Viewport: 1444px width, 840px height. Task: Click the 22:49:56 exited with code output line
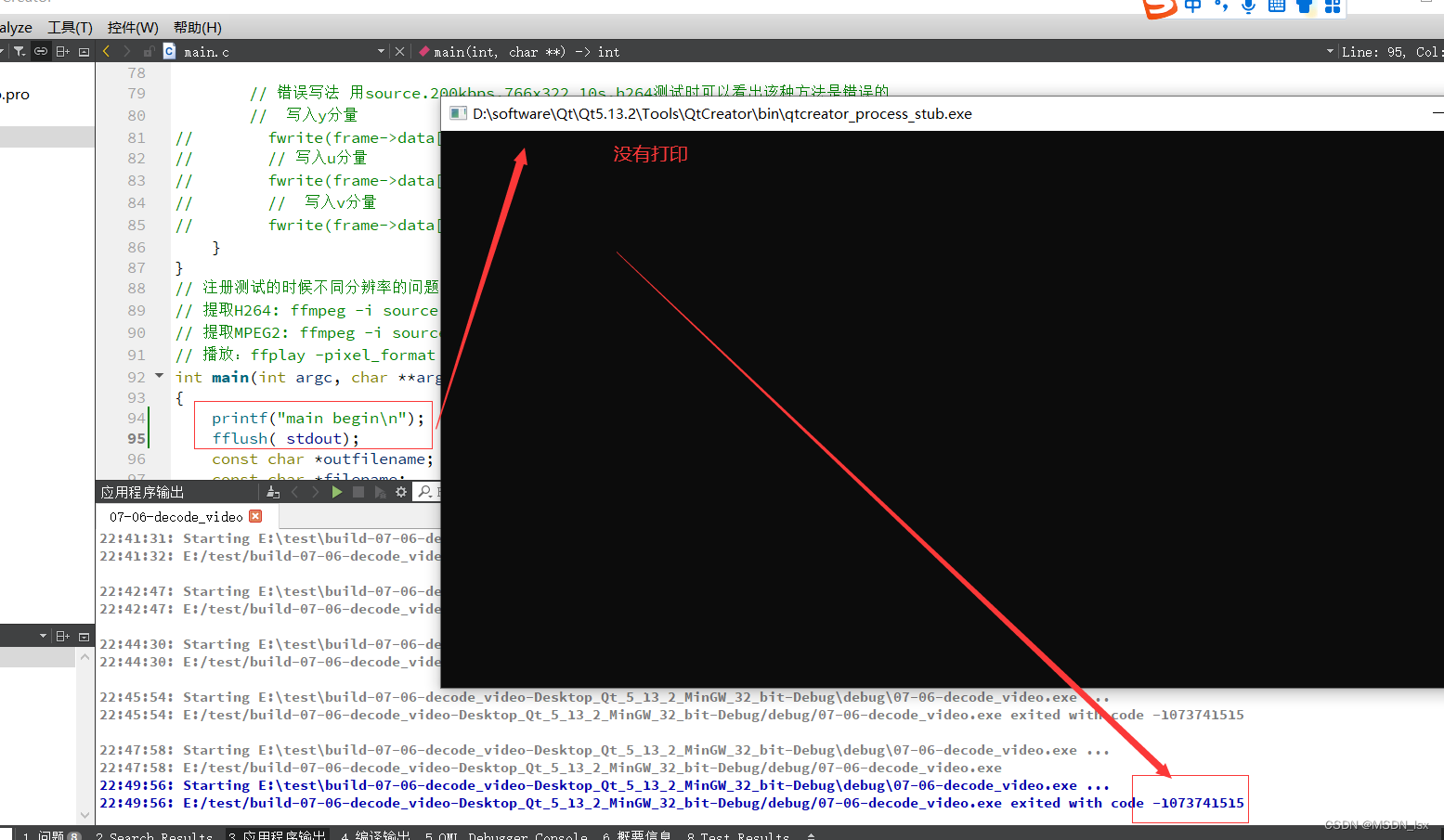671,803
